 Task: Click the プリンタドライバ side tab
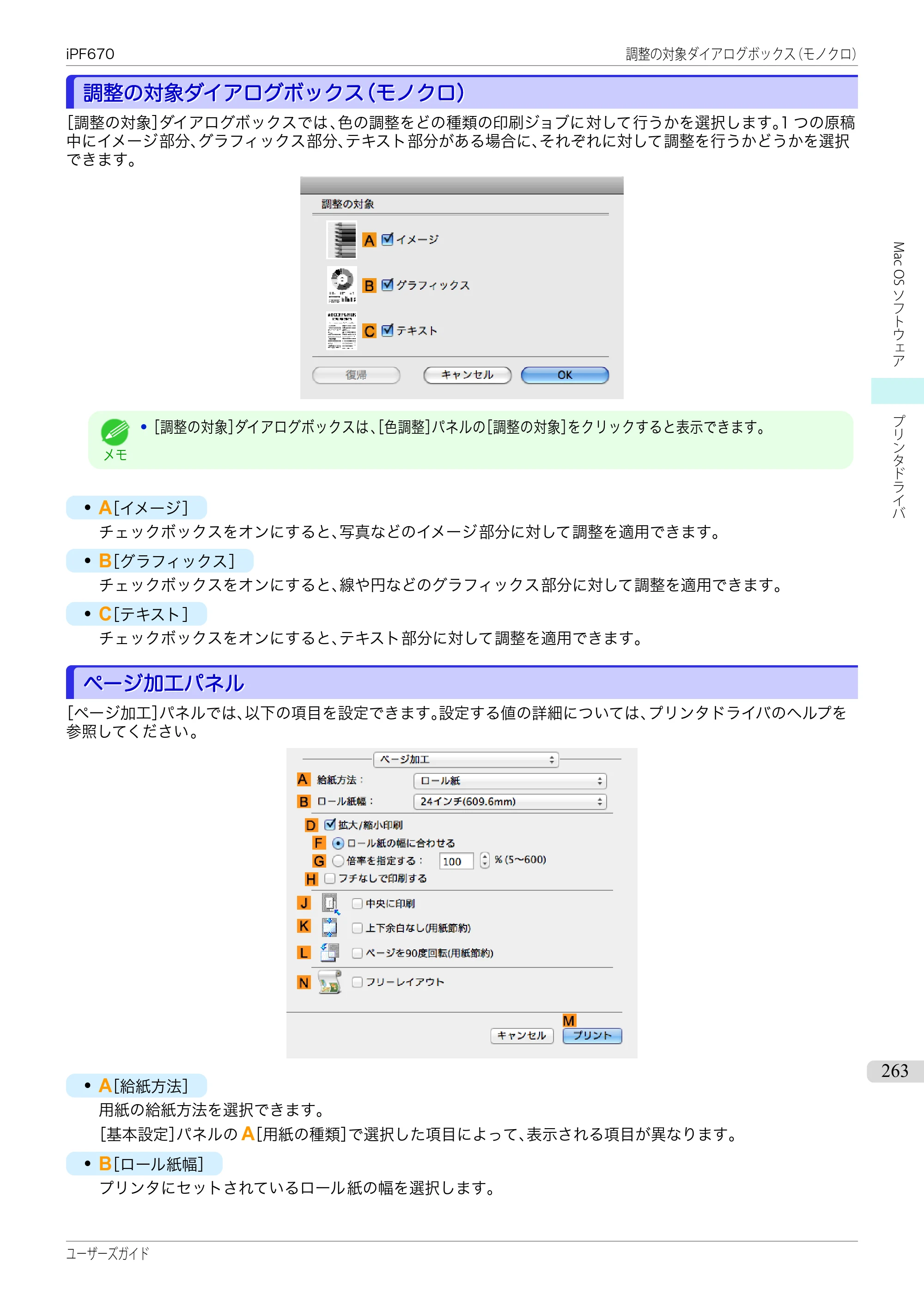coord(898,467)
